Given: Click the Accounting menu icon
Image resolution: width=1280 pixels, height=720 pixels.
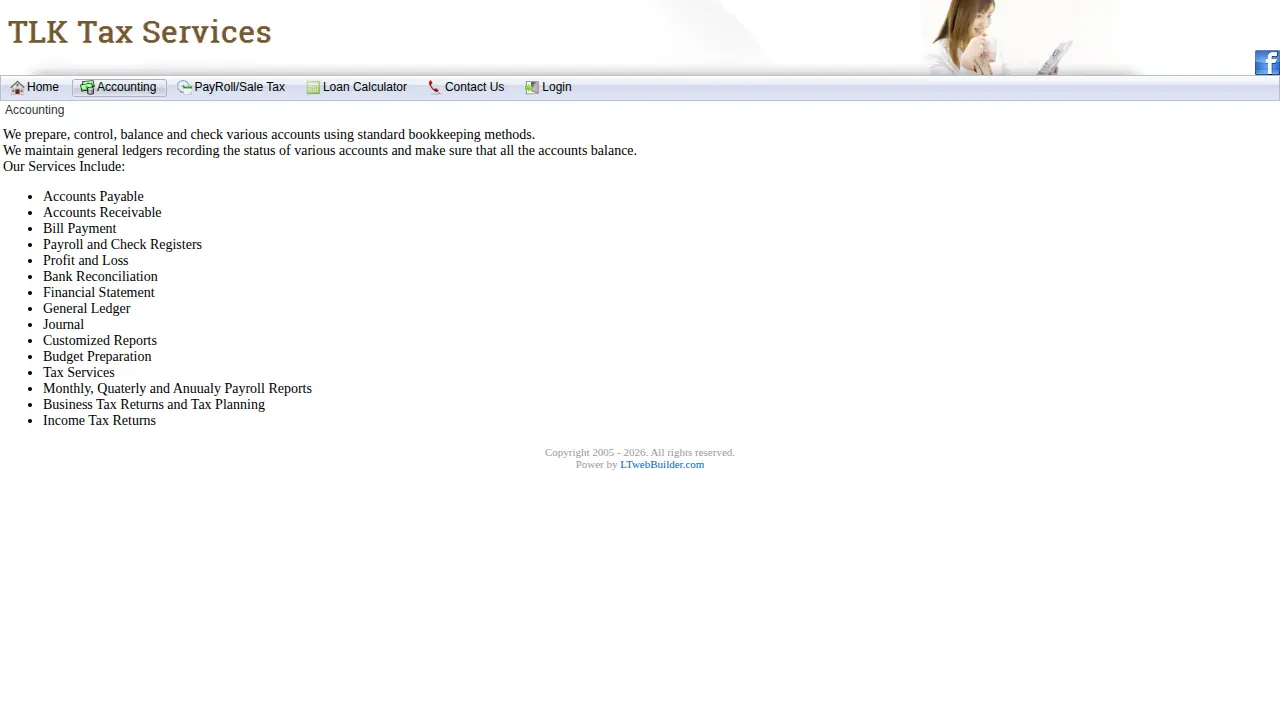Looking at the screenshot, I should (x=87, y=88).
